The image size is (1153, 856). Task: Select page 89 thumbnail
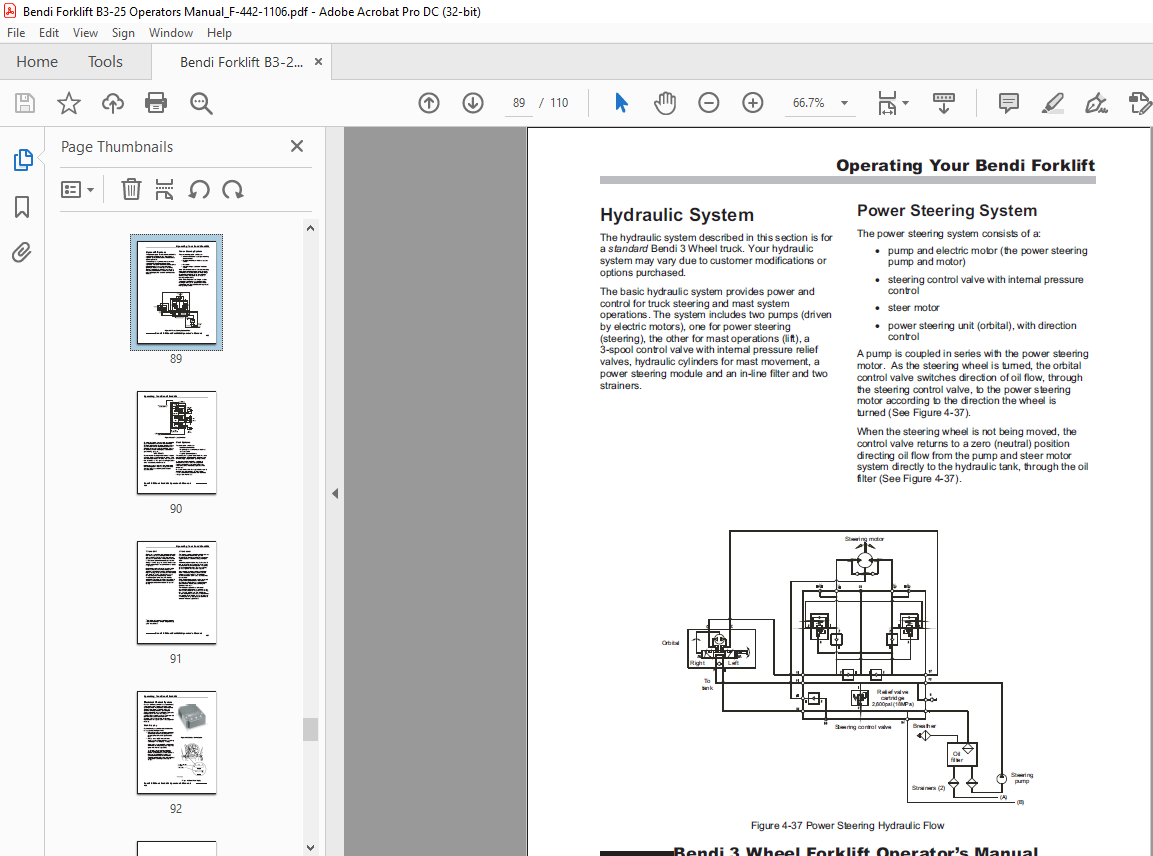point(176,293)
